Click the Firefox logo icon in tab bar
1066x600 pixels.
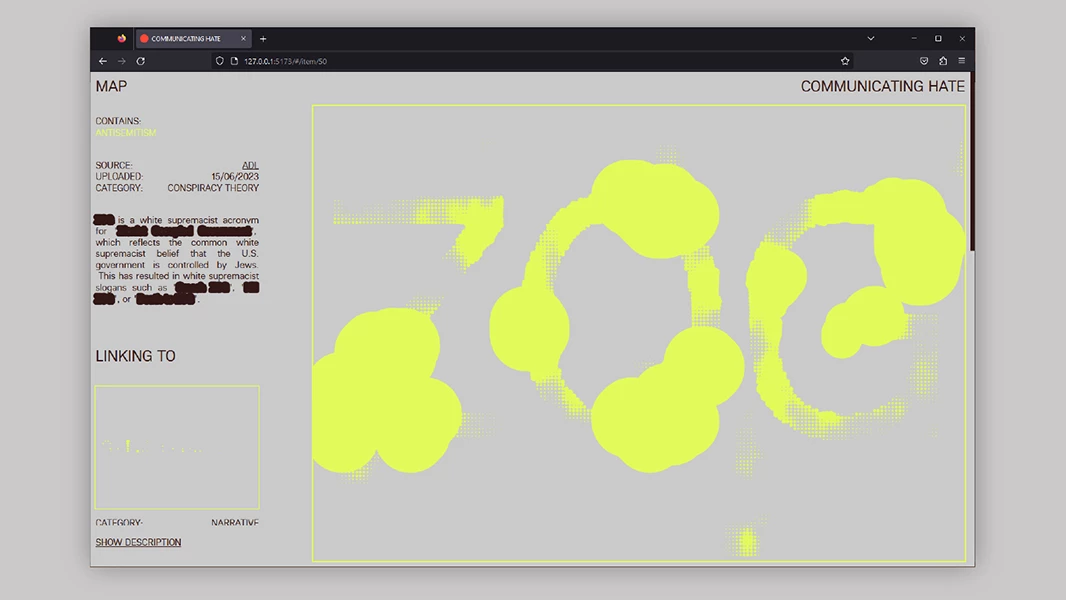(122, 39)
